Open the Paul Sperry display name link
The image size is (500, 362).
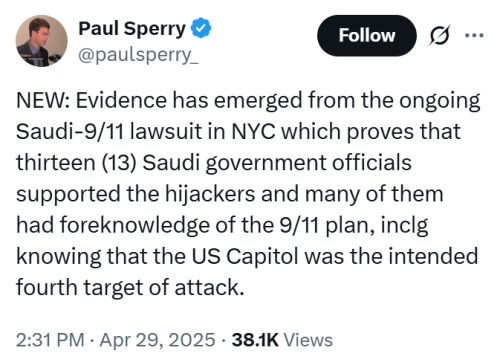tap(132, 29)
